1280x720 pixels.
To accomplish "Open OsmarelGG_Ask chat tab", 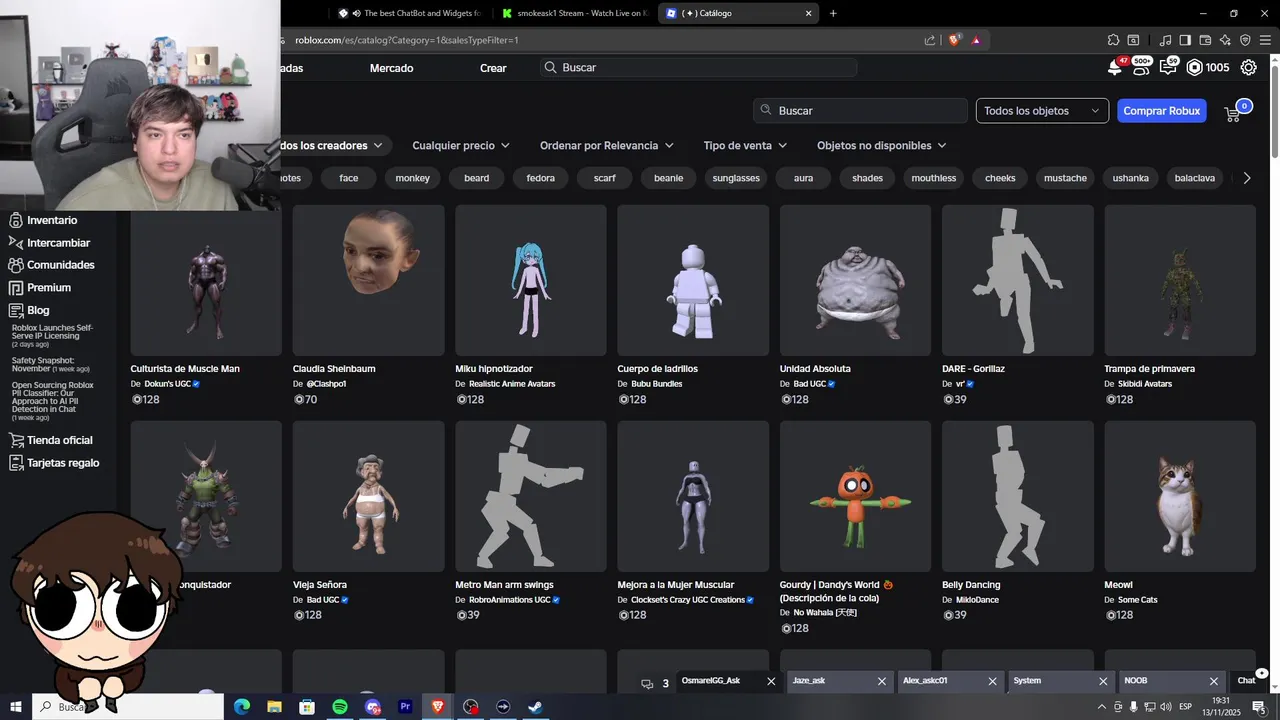I will [711, 681].
